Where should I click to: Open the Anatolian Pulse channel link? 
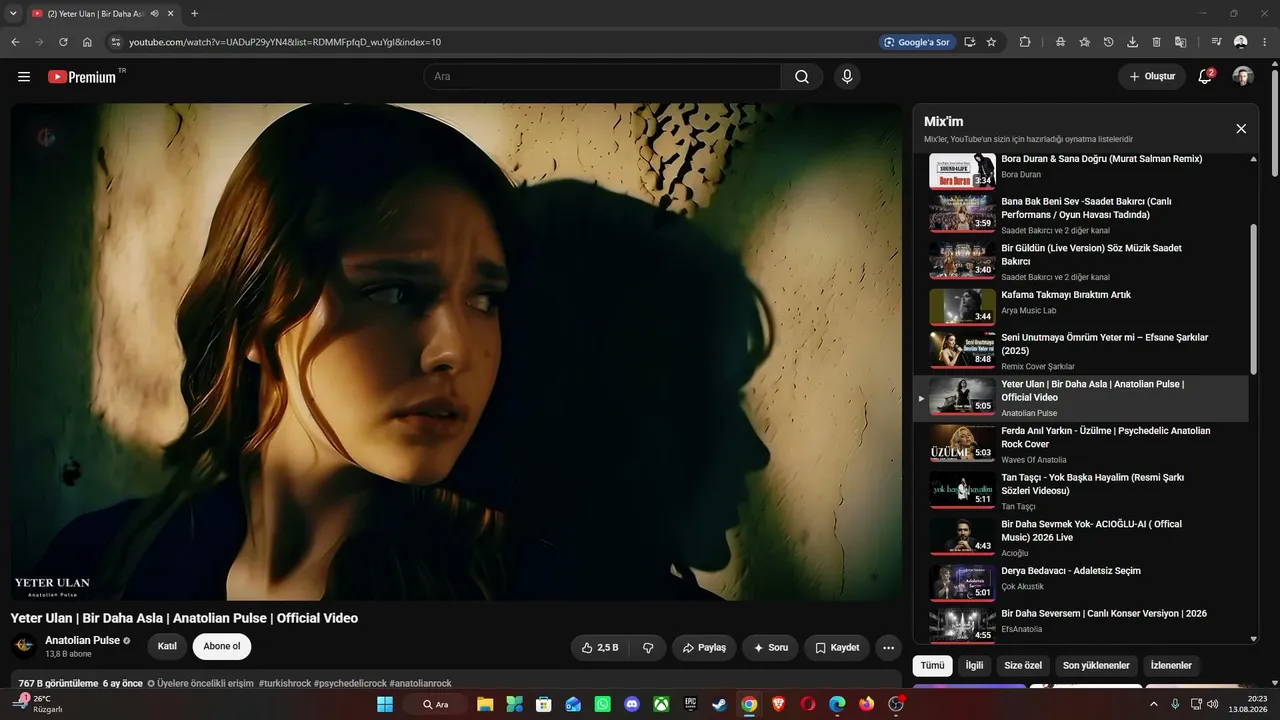[x=82, y=640]
